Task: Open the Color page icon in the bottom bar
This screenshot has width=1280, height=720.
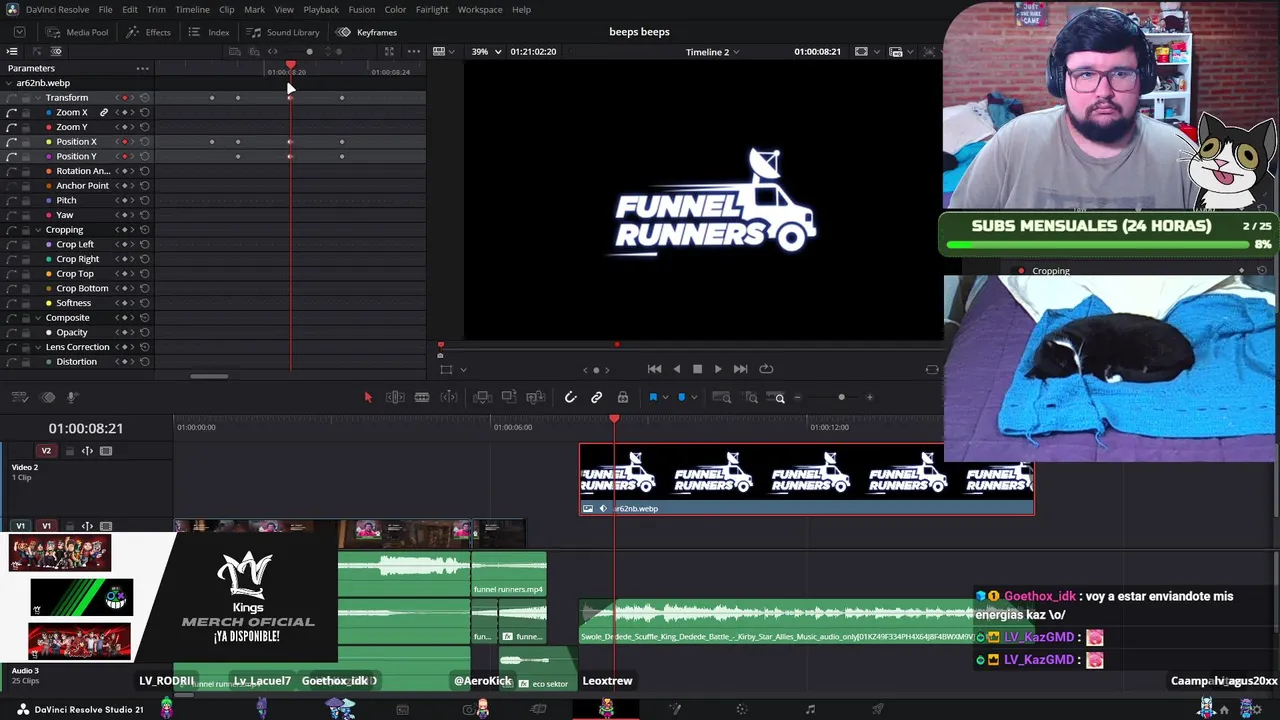Action: coord(741,710)
